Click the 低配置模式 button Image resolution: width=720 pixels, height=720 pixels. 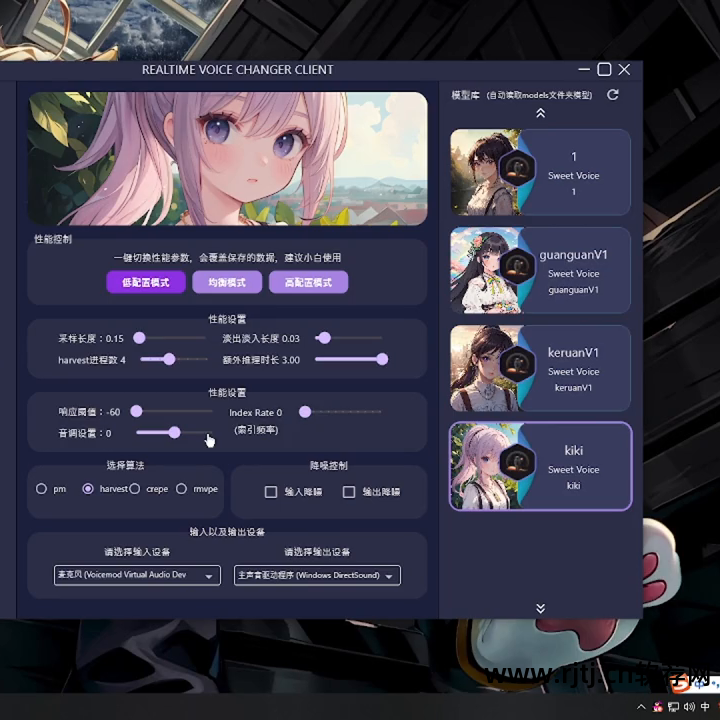pos(146,282)
